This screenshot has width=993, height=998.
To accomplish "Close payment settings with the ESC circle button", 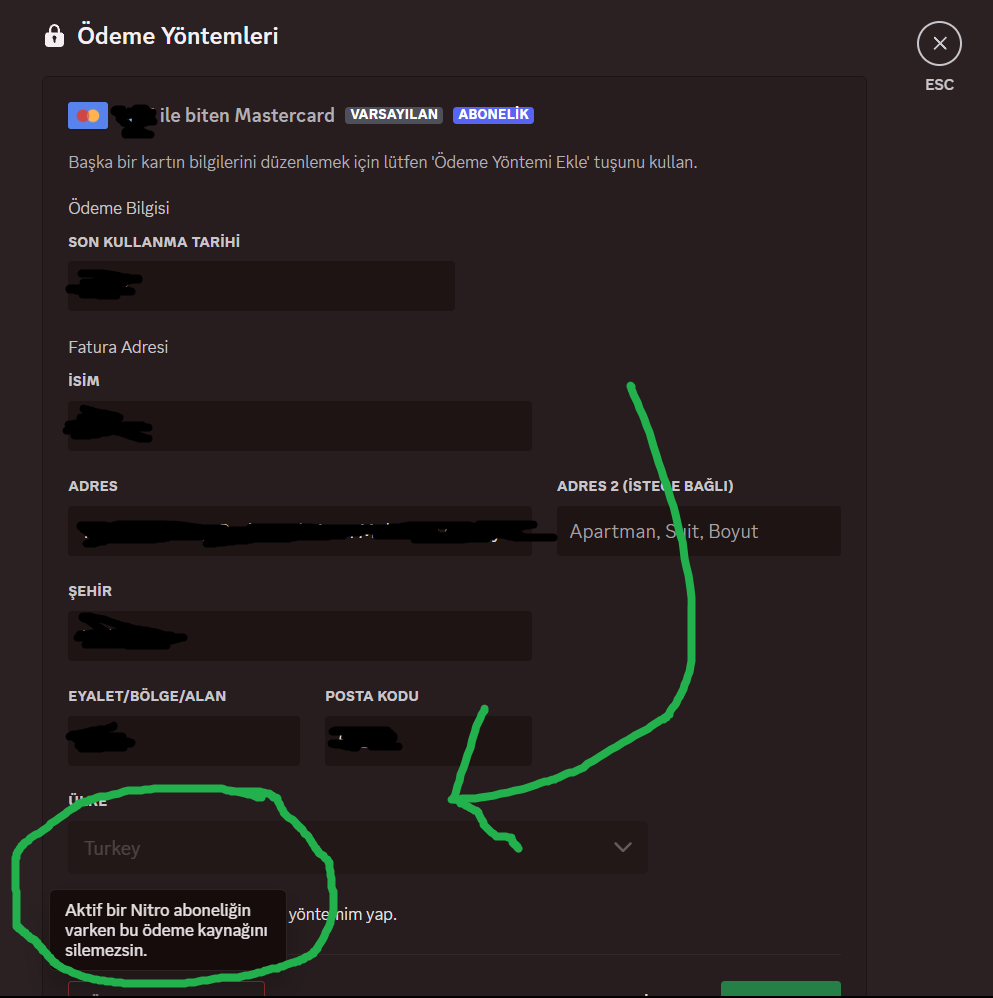I will 939,43.
